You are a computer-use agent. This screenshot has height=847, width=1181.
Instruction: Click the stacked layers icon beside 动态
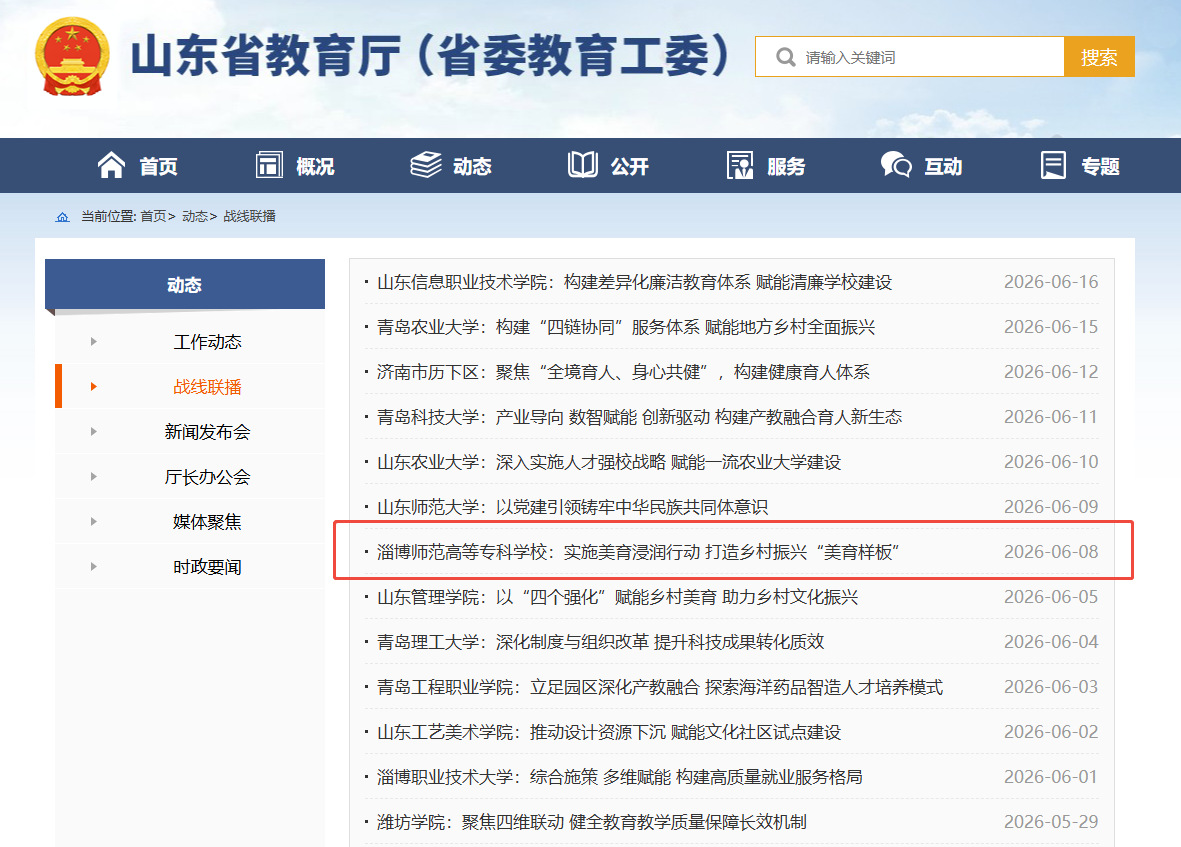[426, 165]
